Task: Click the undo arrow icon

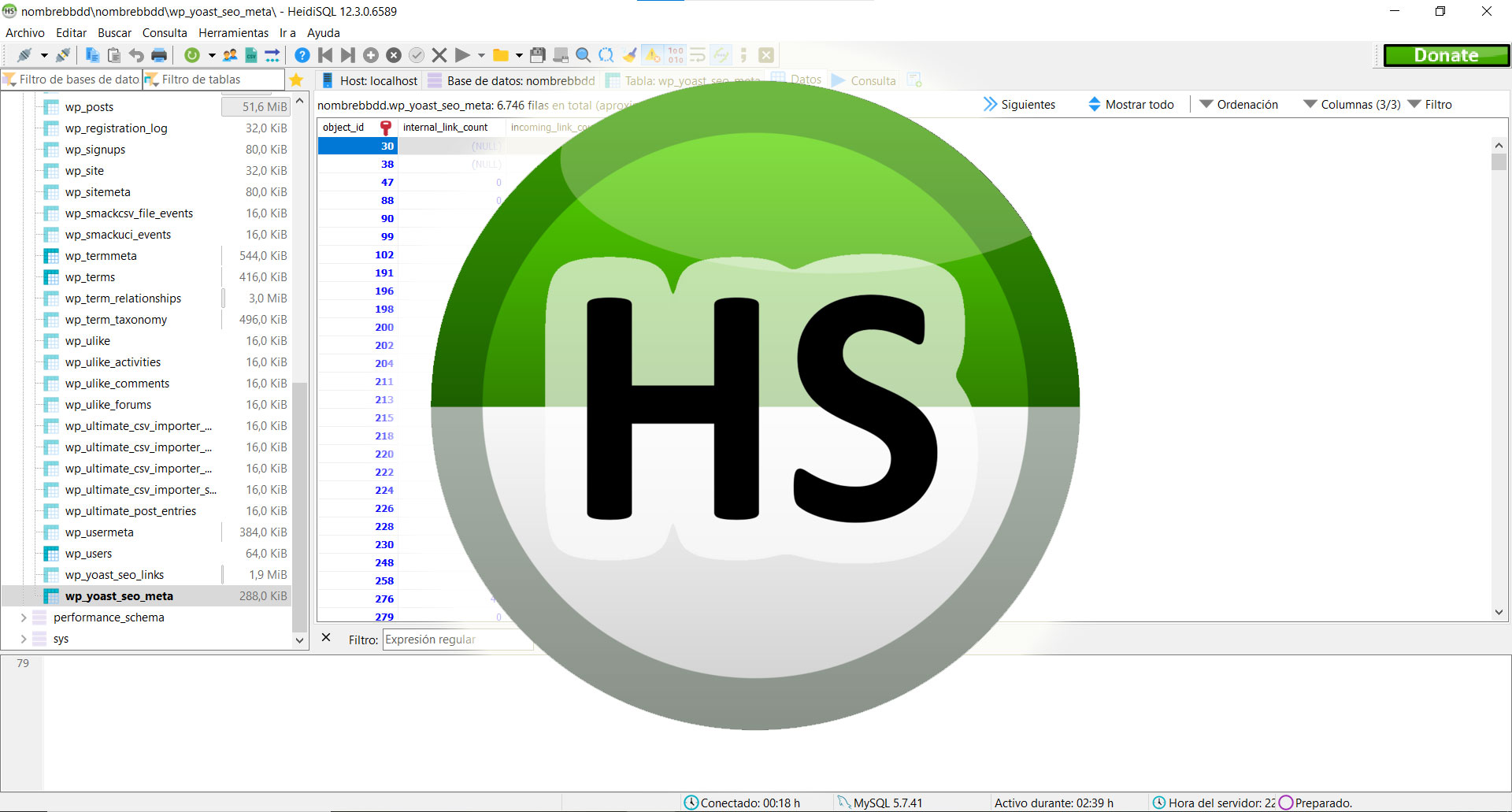Action: pyautogui.click(x=135, y=55)
